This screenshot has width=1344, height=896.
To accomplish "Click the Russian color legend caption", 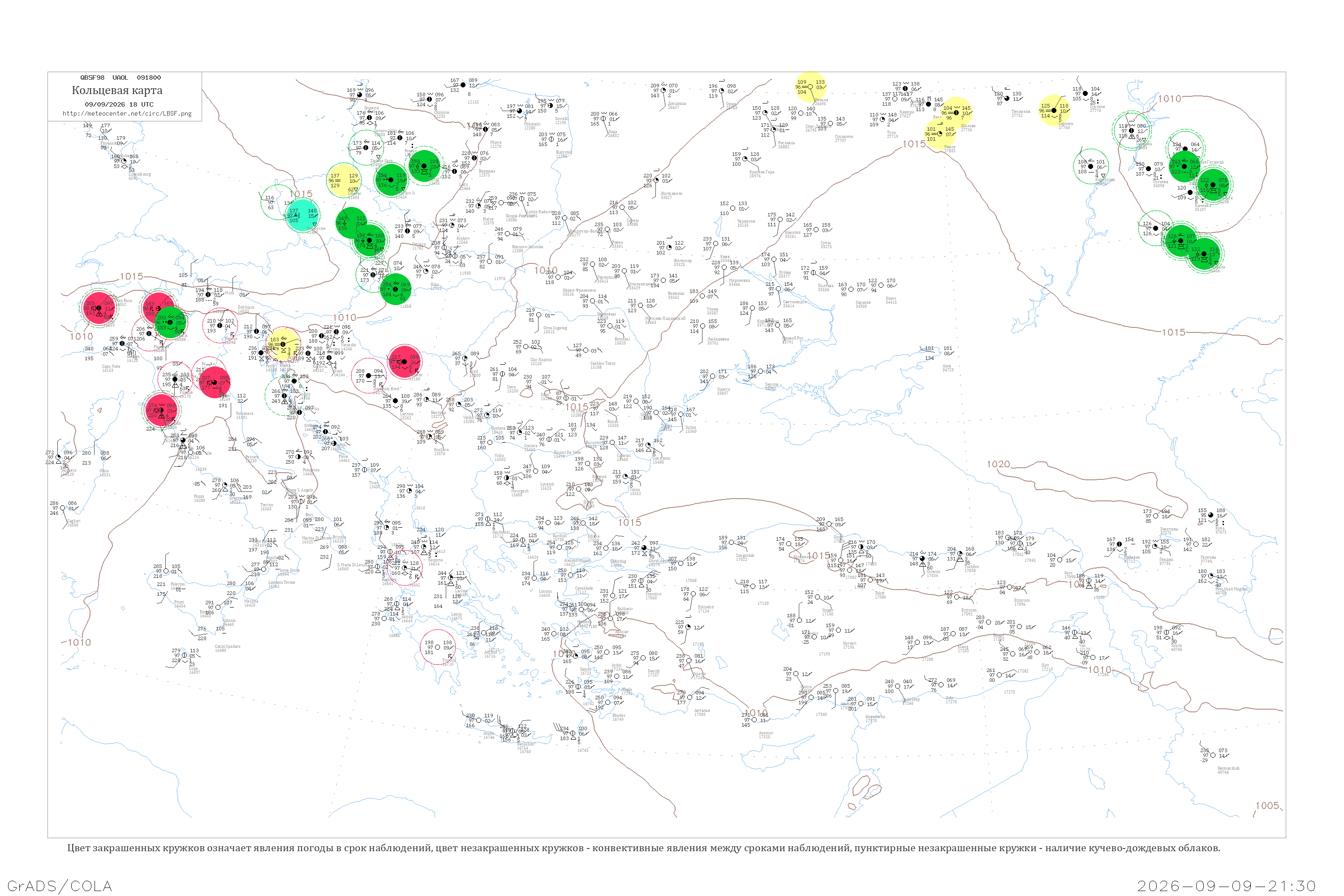I will pyautogui.click(x=643, y=848).
